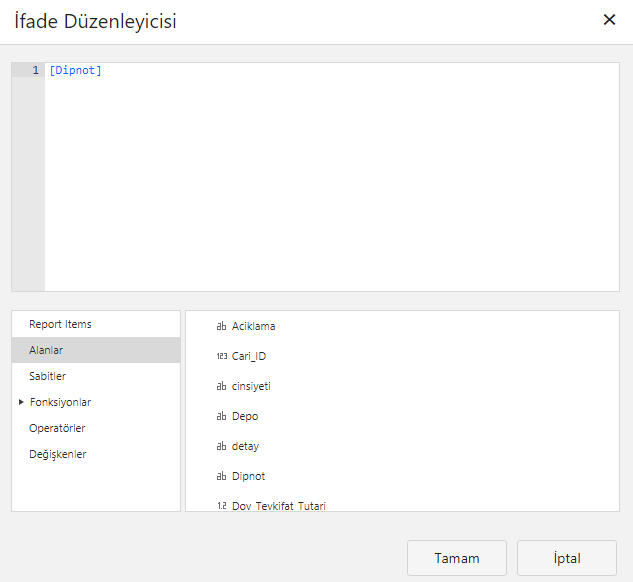Select line number 1 in the gutter
This screenshot has height=582, width=633.
click(35, 70)
